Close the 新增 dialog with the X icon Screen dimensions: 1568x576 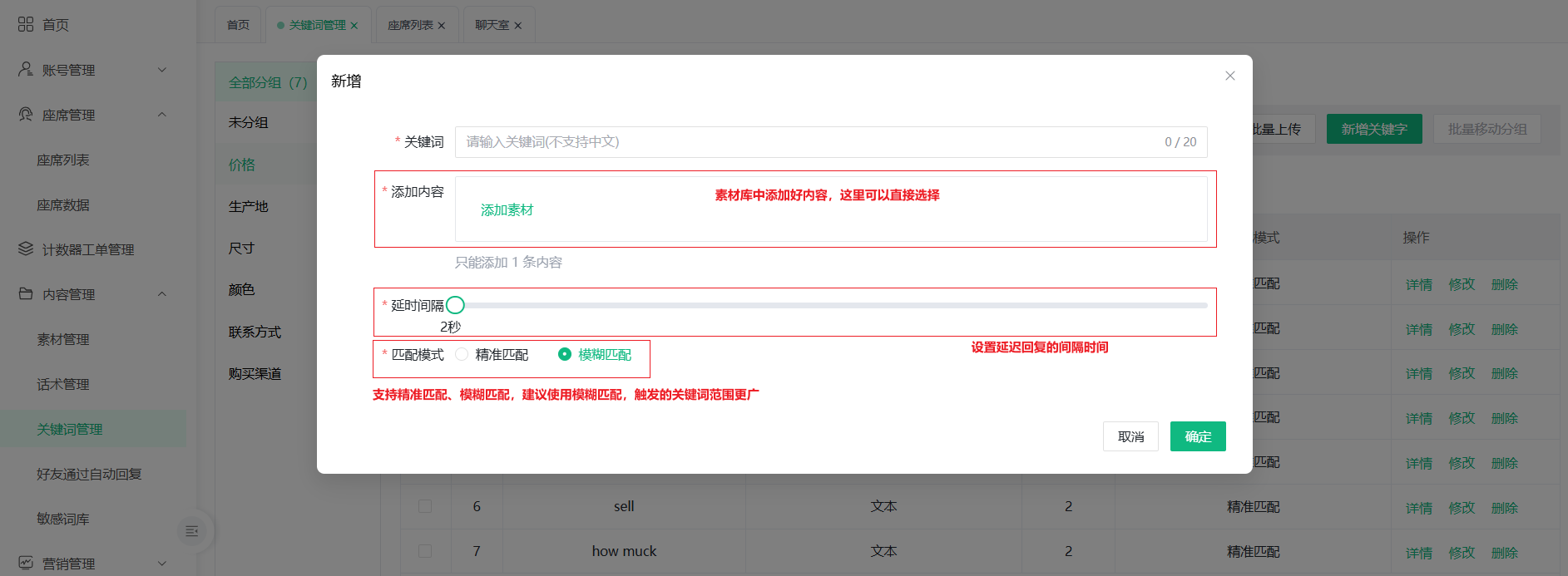coord(1230,76)
